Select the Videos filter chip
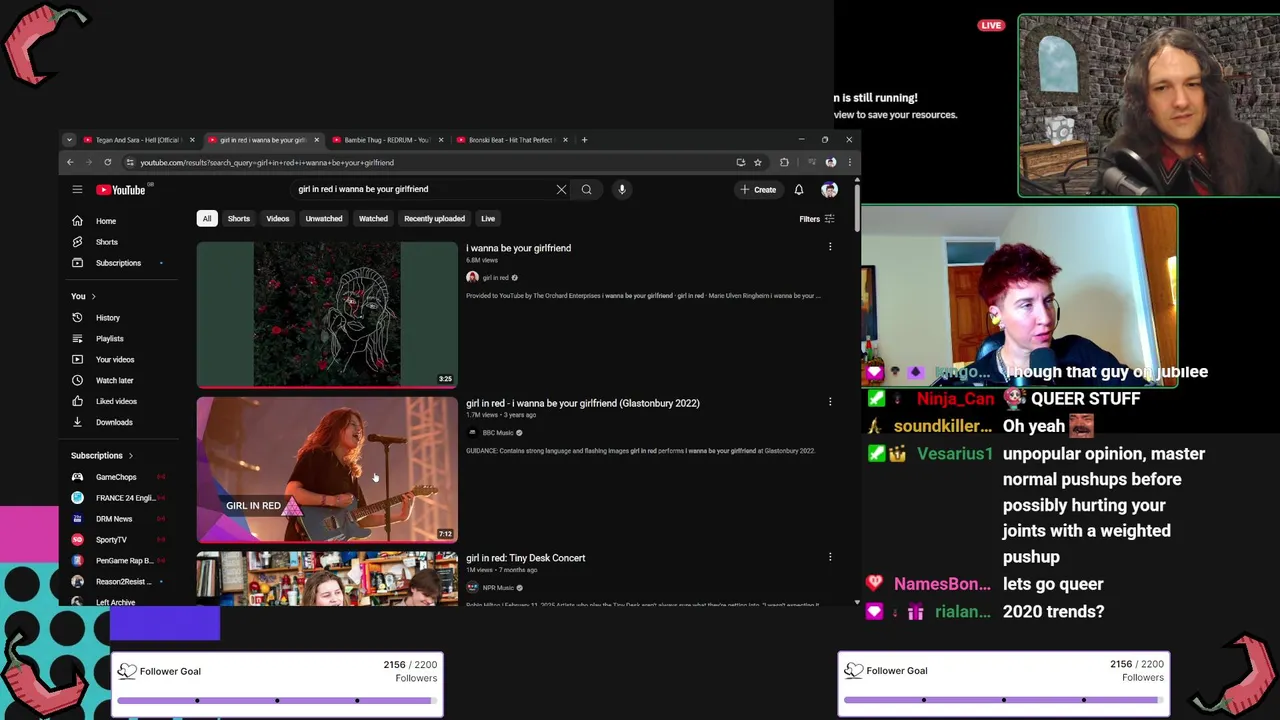Viewport: 1280px width, 720px height. point(278,219)
